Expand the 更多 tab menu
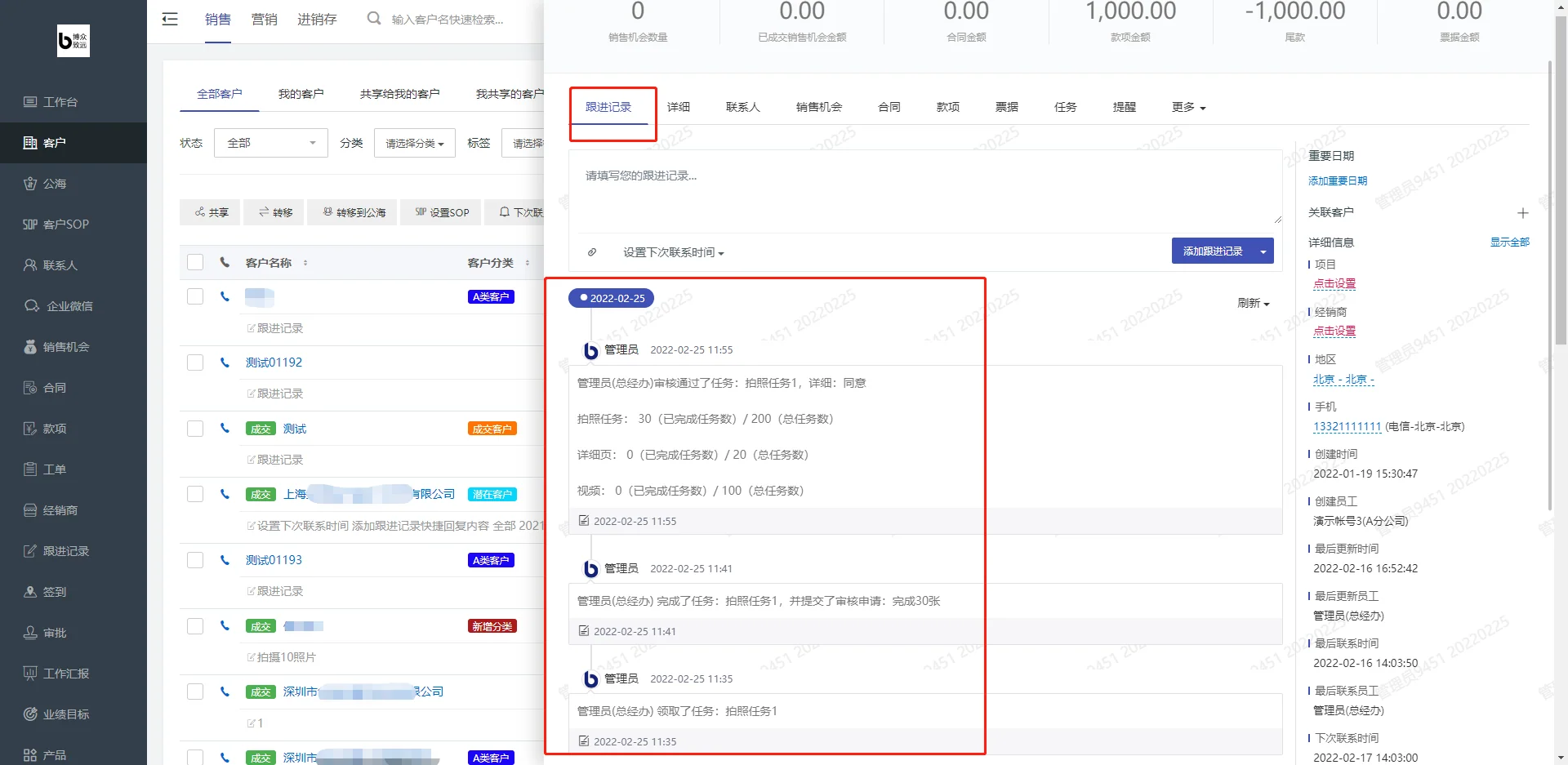This screenshot has width=1568, height=765. pos(1188,107)
